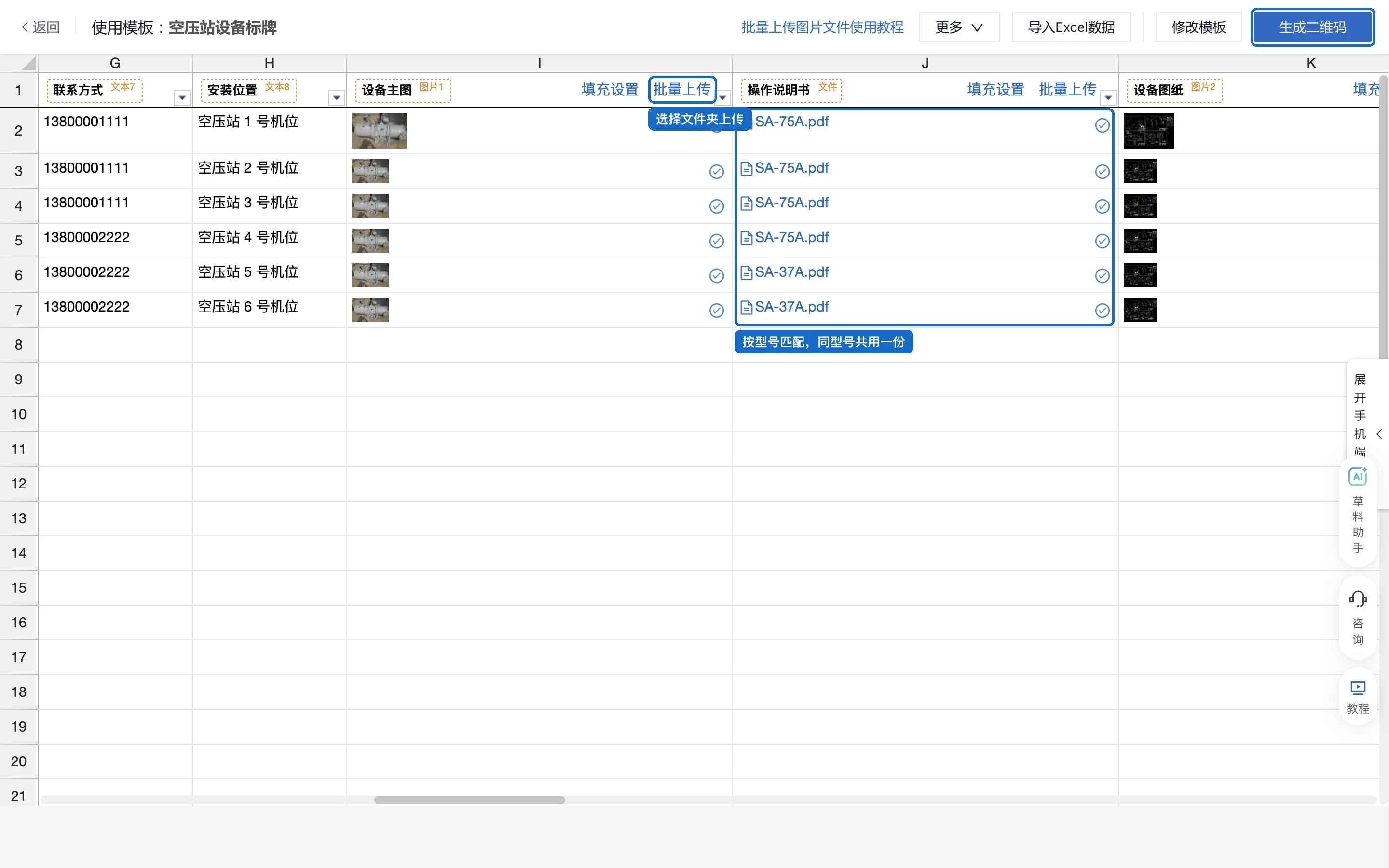This screenshot has height=868, width=1389.
Task: Click the PDF file icon in row 7
Action: pyautogui.click(x=746, y=307)
